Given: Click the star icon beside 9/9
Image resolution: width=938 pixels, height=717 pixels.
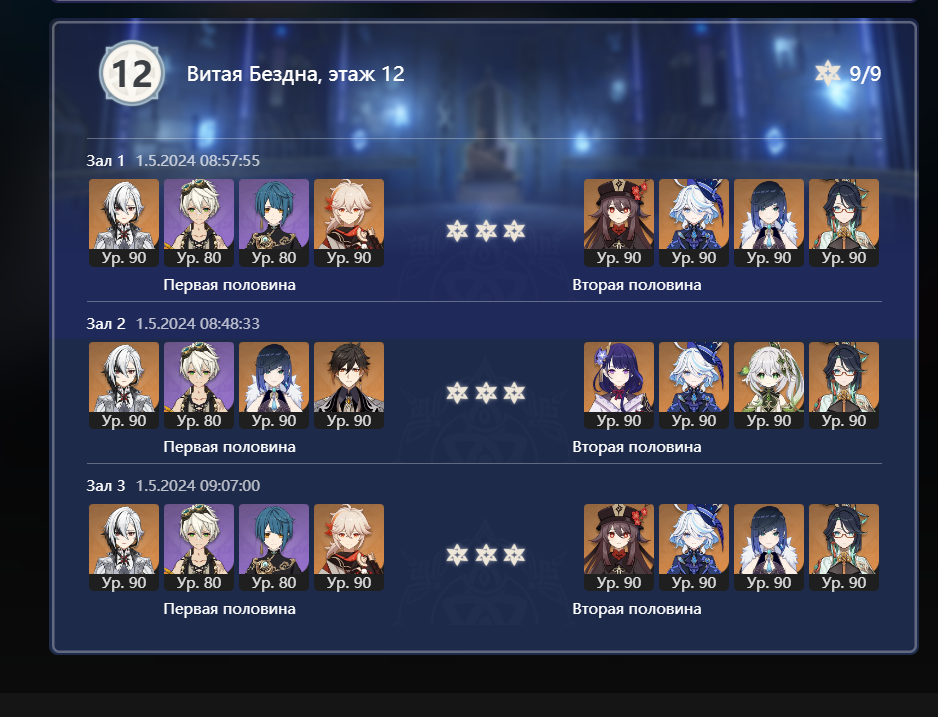Looking at the screenshot, I should (x=828, y=74).
